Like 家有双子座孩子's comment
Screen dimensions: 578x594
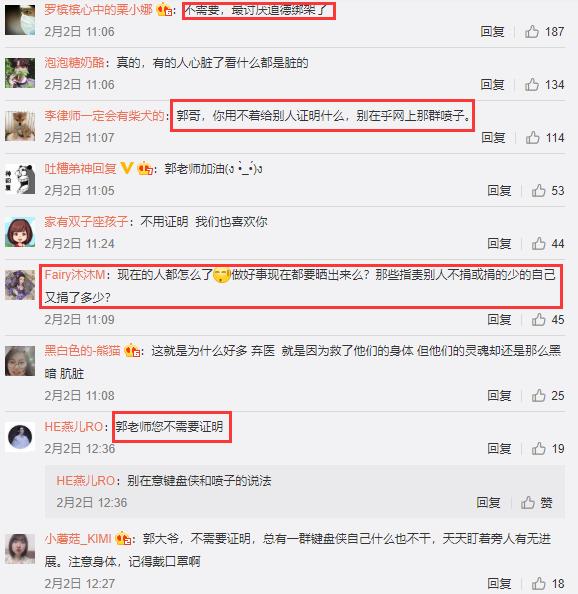click(x=539, y=244)
